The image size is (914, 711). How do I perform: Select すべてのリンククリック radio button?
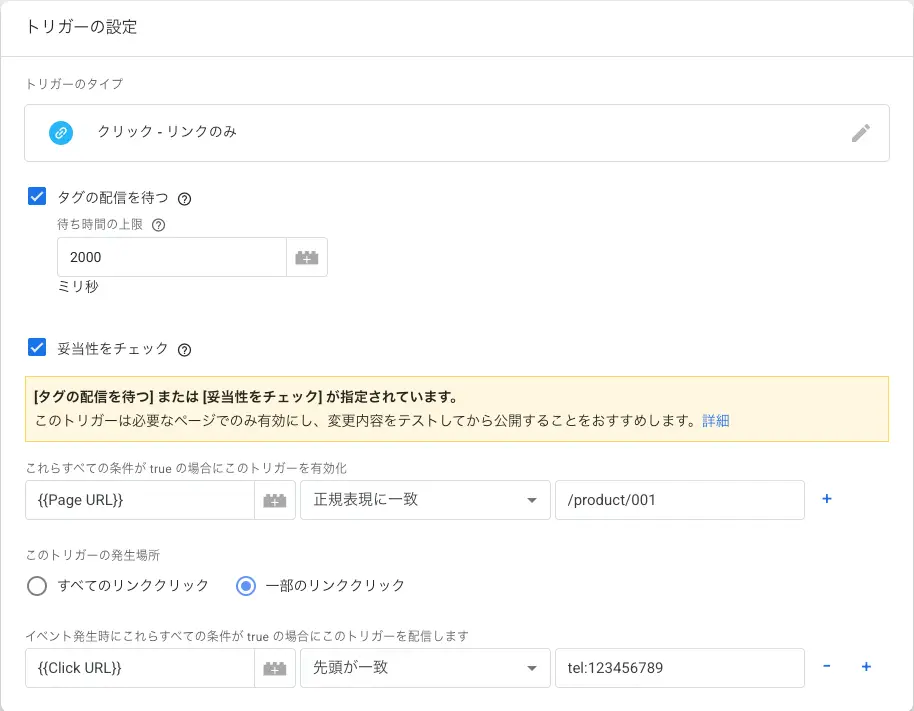(x=37, y=586)
